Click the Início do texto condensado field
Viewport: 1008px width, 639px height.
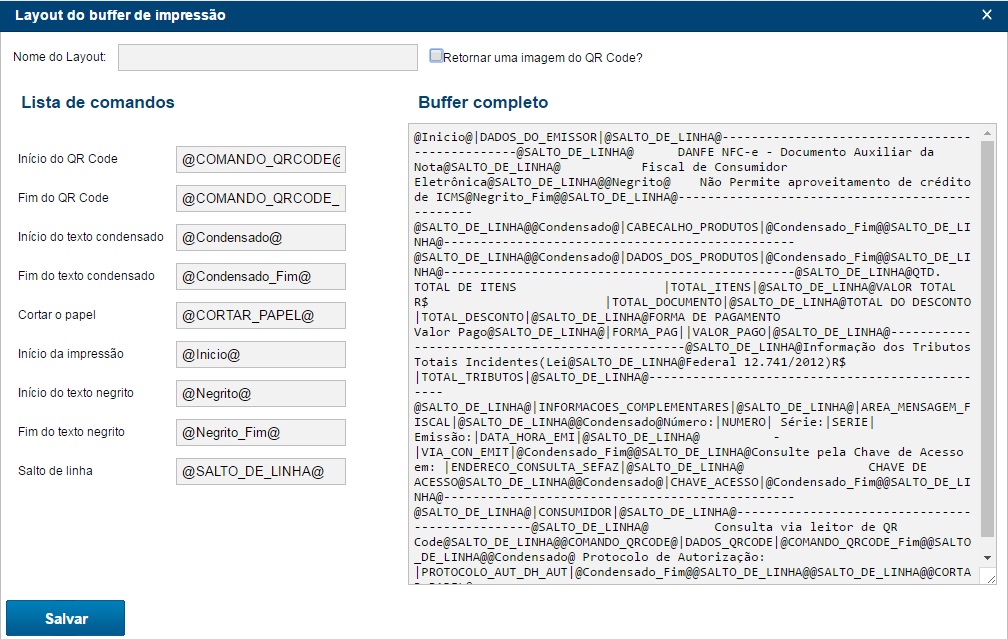pos(260,237)
